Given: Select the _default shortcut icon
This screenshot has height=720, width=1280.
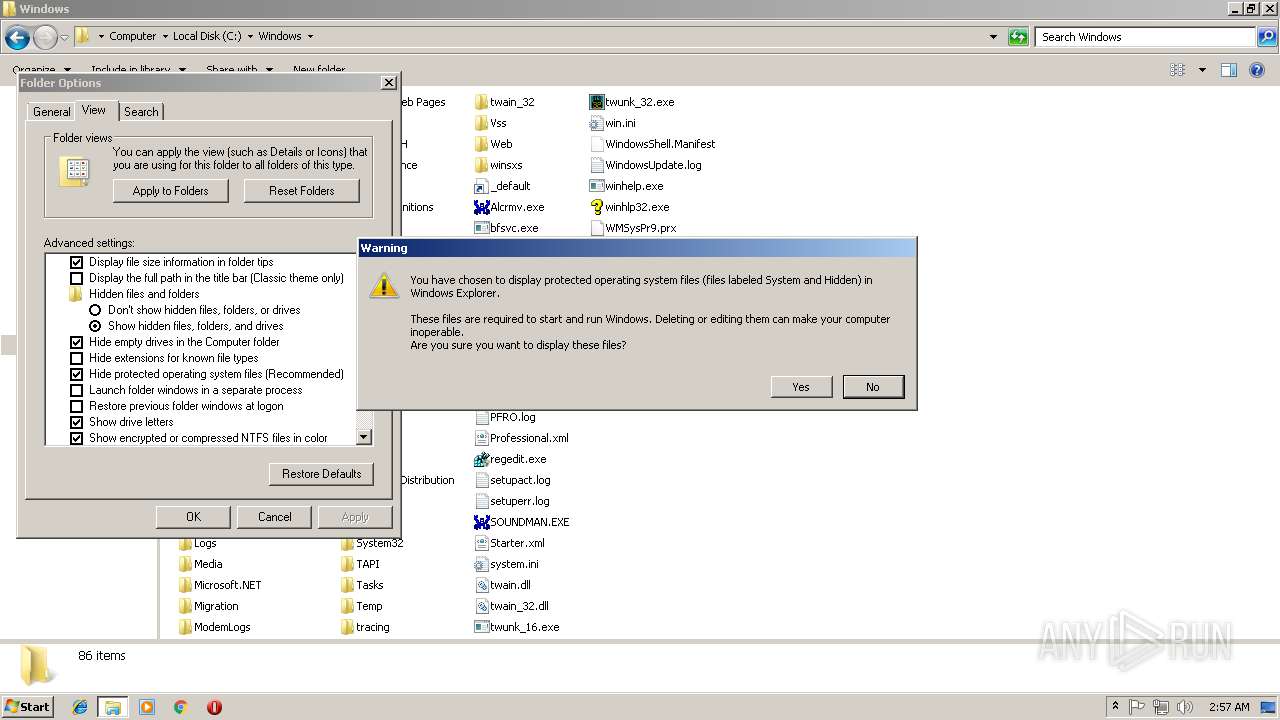Looking at the screenshot, I should pyautogui.click(x=481, y=186).
